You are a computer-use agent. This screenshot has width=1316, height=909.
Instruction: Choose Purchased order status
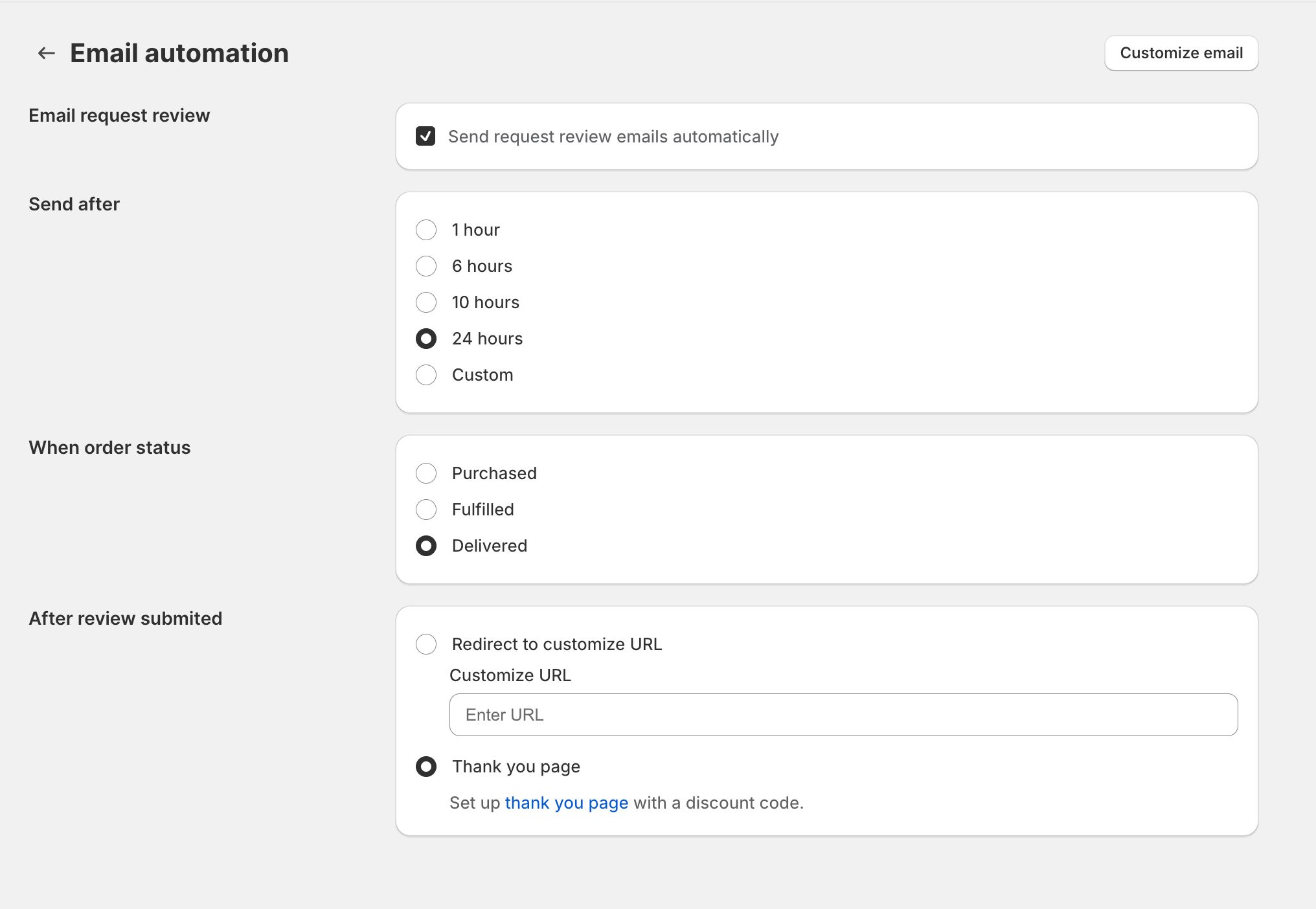(426, 473)
